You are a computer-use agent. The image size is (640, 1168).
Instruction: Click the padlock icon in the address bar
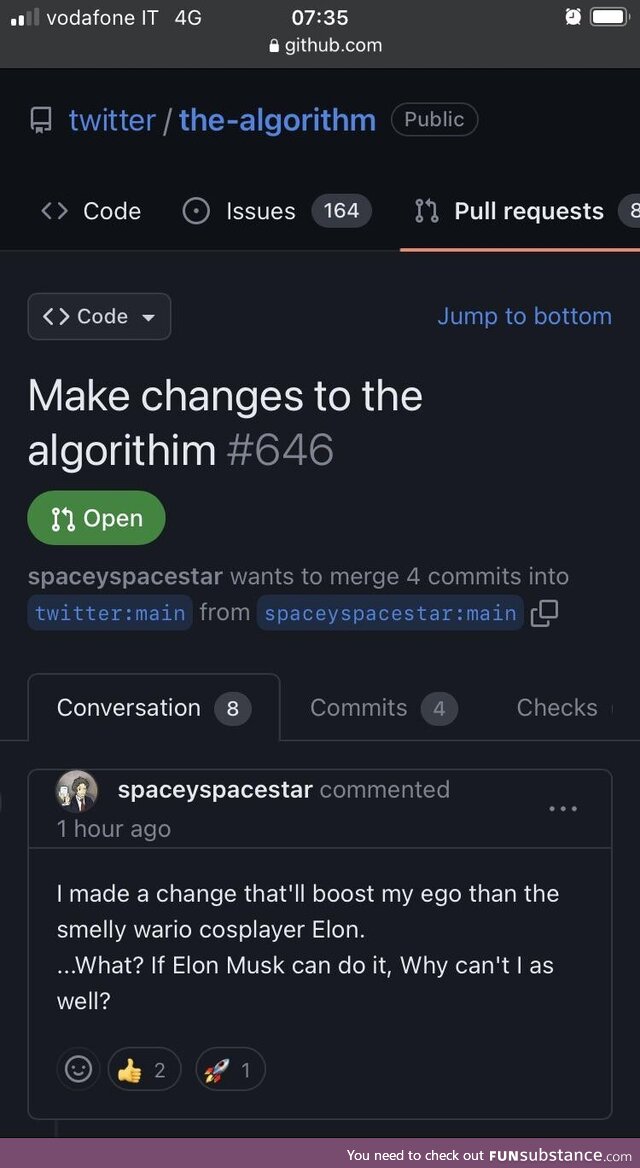tap(273, 44)
